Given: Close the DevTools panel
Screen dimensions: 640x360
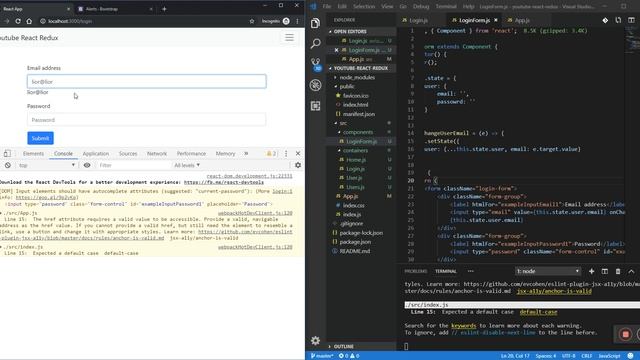Looking at the screenshot, I should 298,153.
